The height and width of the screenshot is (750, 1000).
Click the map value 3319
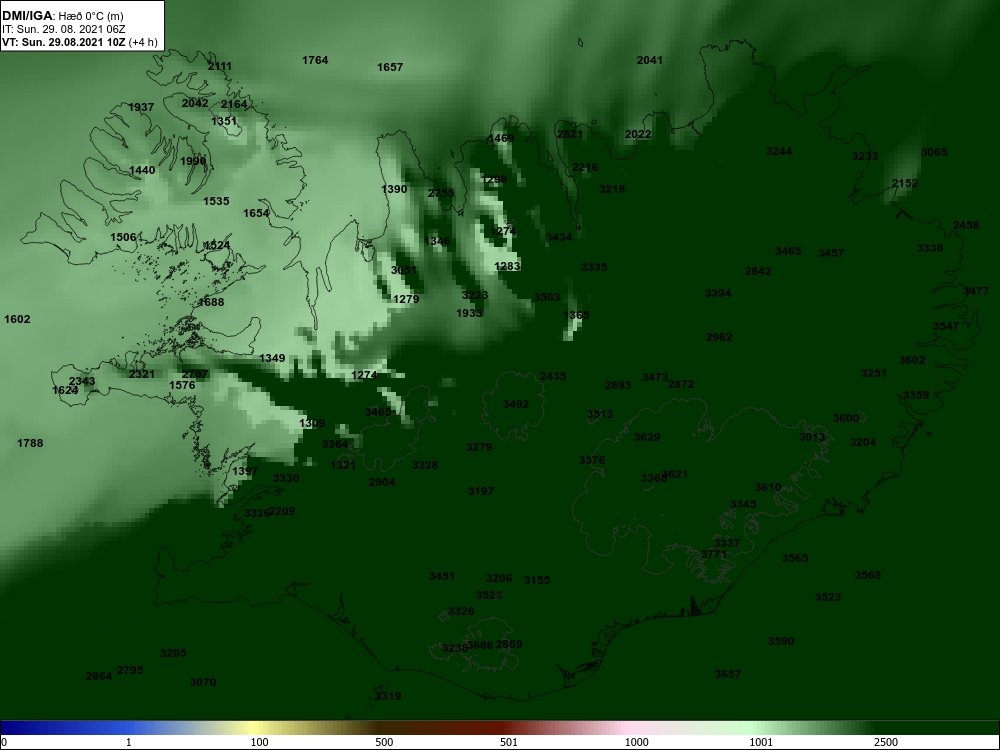click(x=388, y=696)
